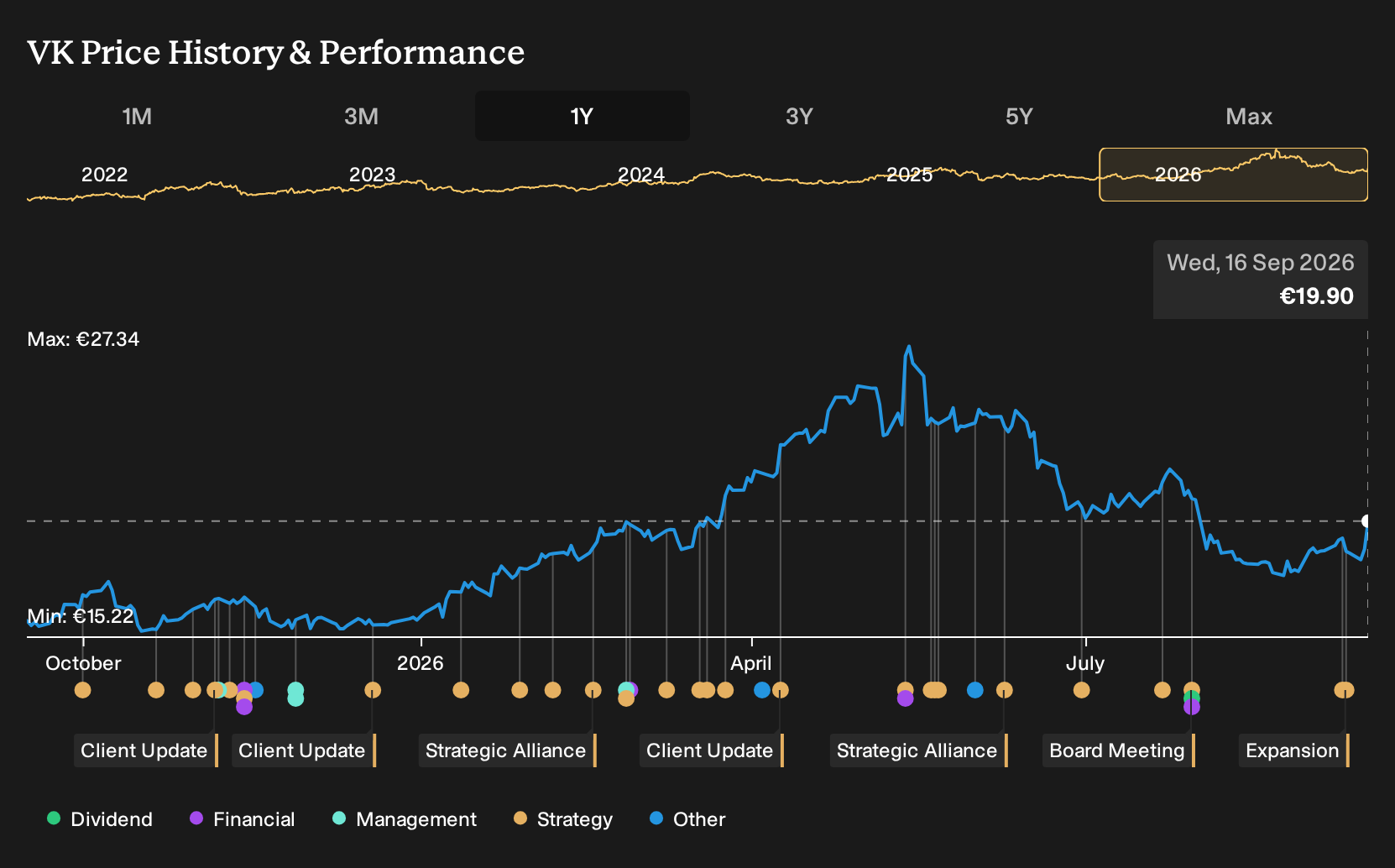Click the €19.90 price value

pyautogui.click(x=1316, y=296)
